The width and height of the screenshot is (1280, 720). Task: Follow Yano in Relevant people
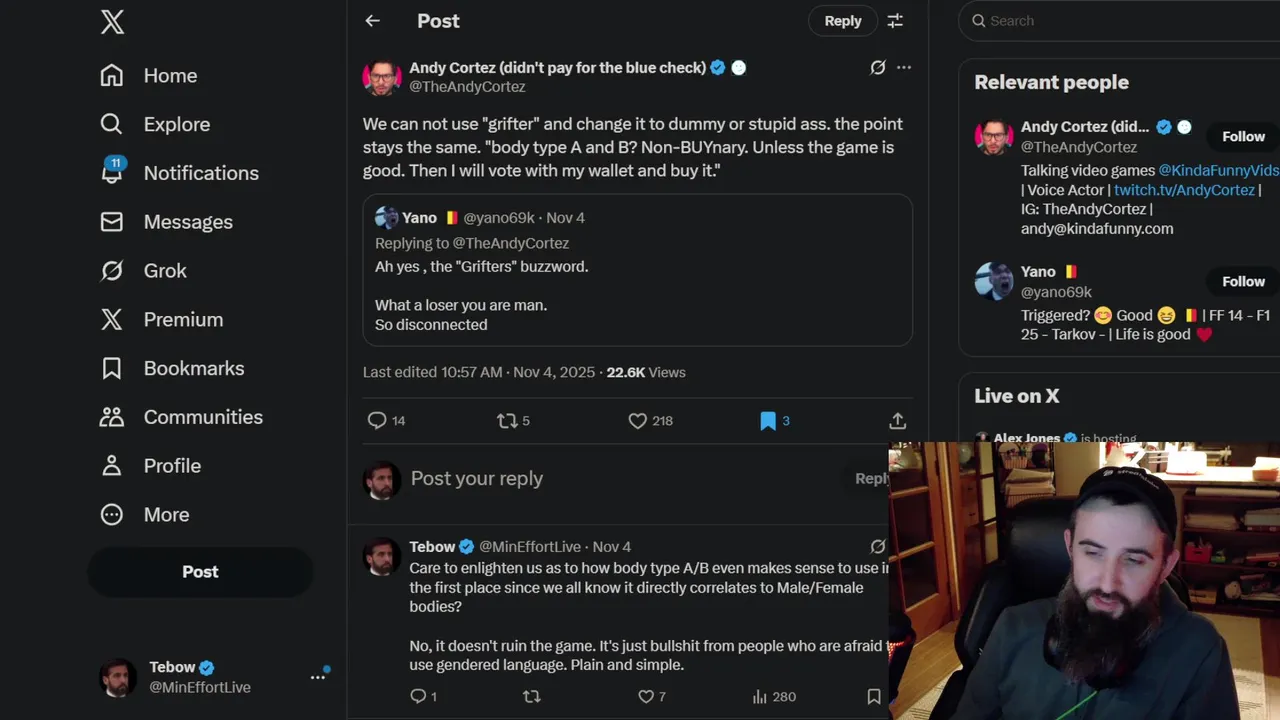(1243, 281)
